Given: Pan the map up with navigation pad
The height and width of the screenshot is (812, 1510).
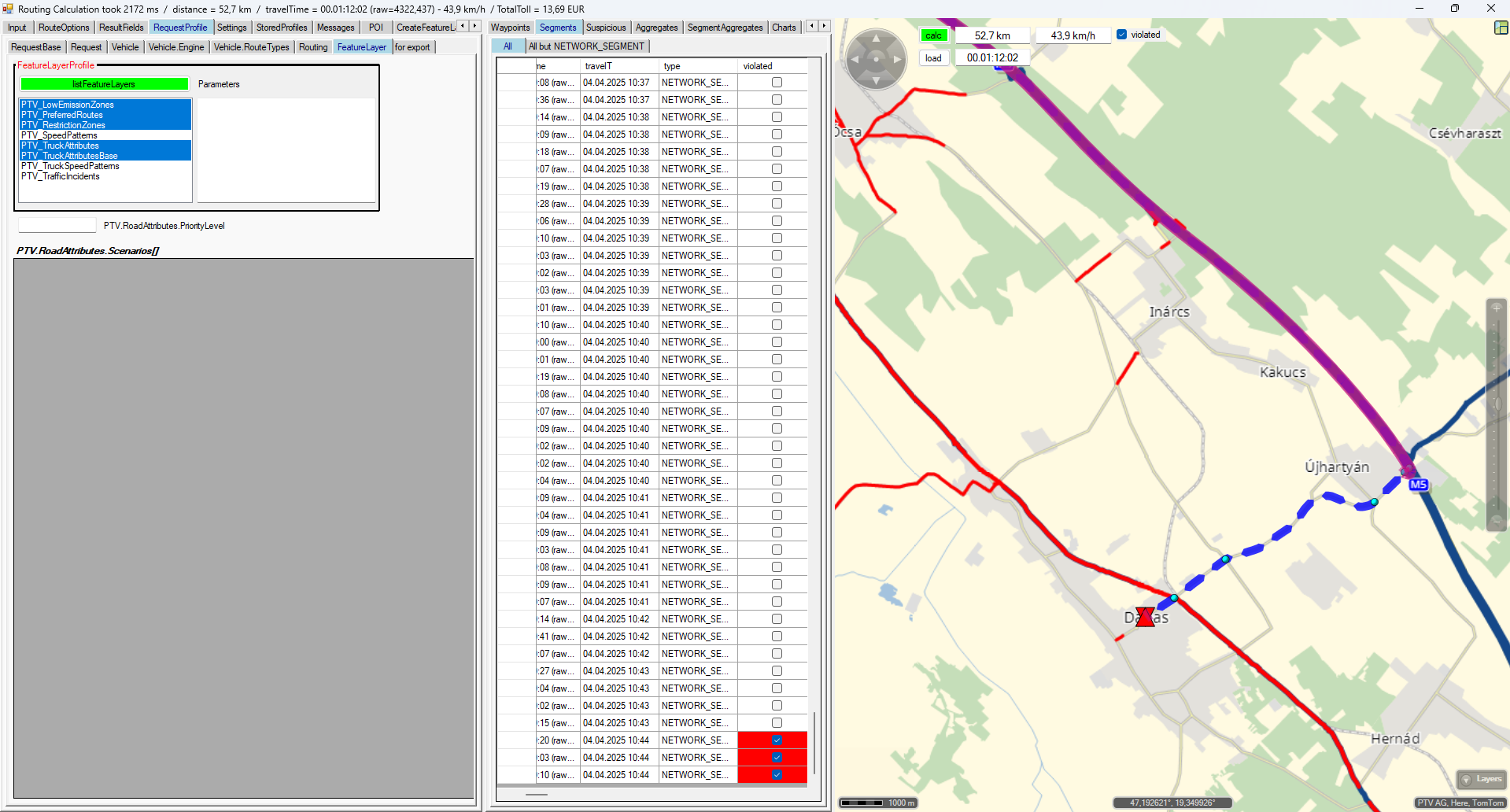Looking at the screenshot, I should click(876, 39).
